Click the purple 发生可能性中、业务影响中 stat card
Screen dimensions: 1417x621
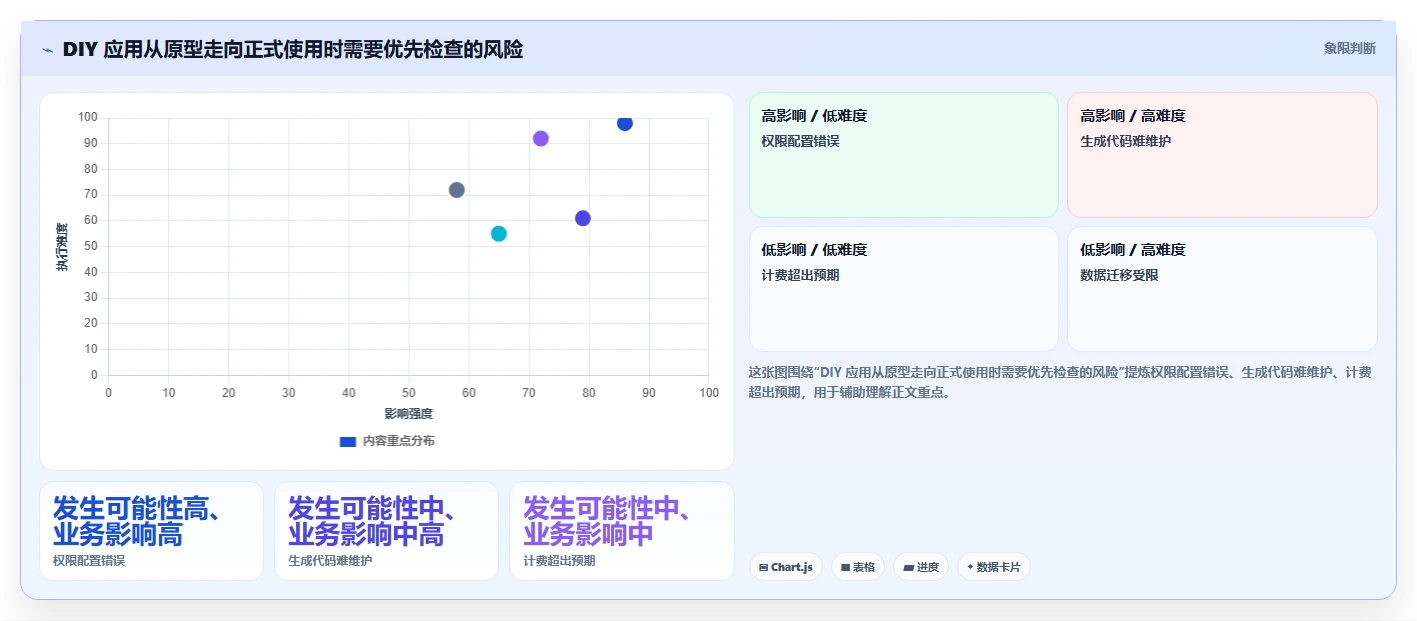click(621, 531)
